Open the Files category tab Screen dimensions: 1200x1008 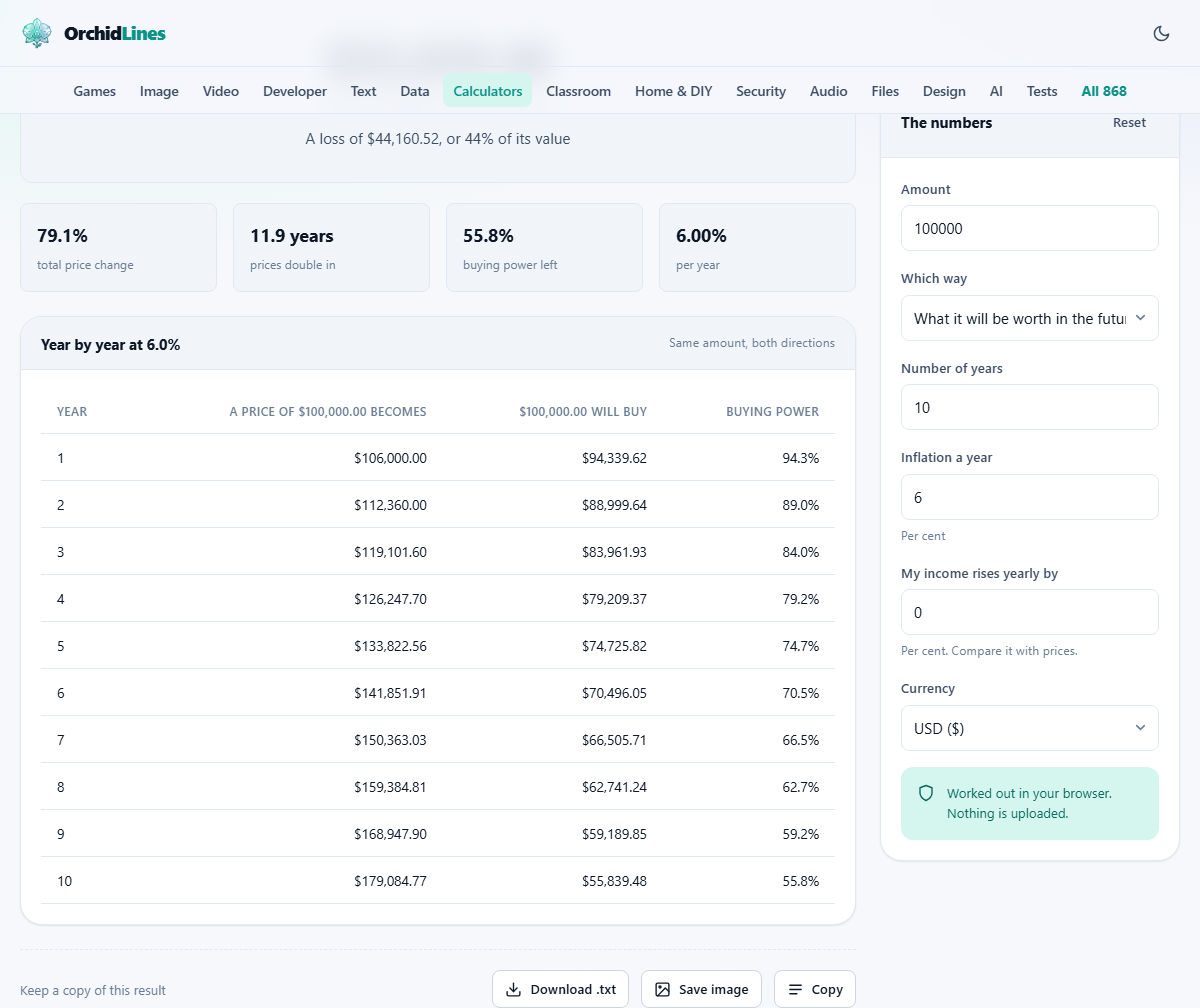pyautogui.click(x=885, y=91)
